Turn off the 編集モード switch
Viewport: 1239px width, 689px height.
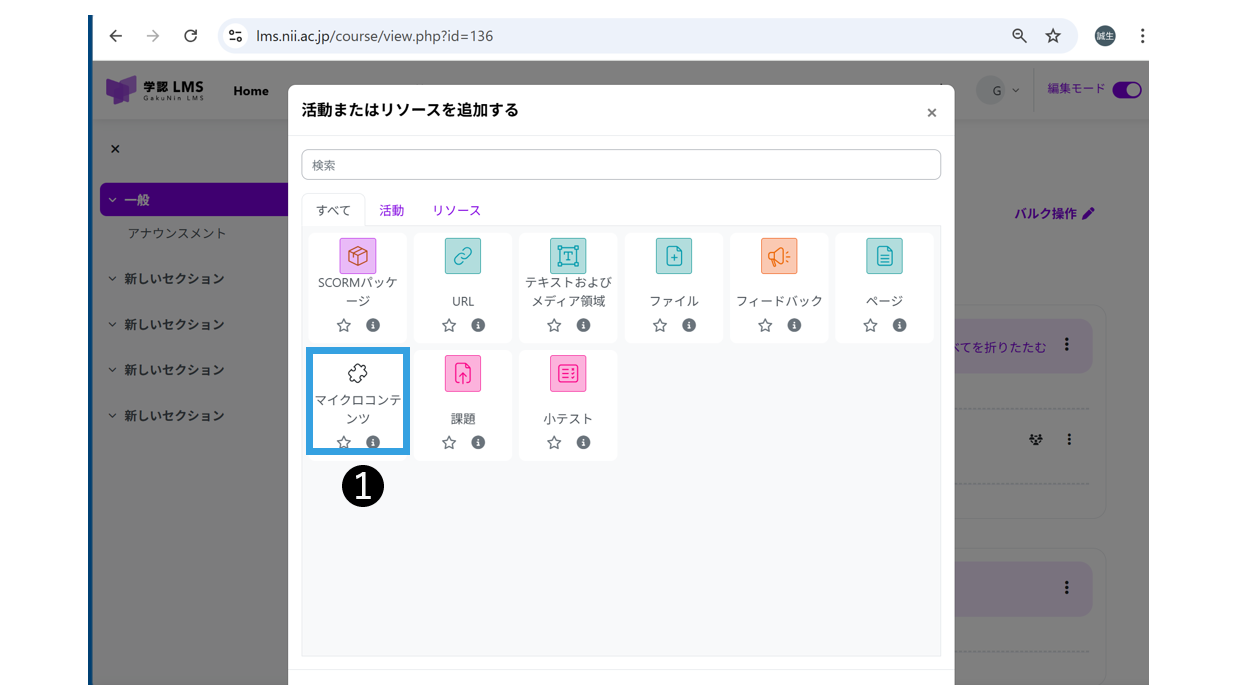(x=1126, y=90)
